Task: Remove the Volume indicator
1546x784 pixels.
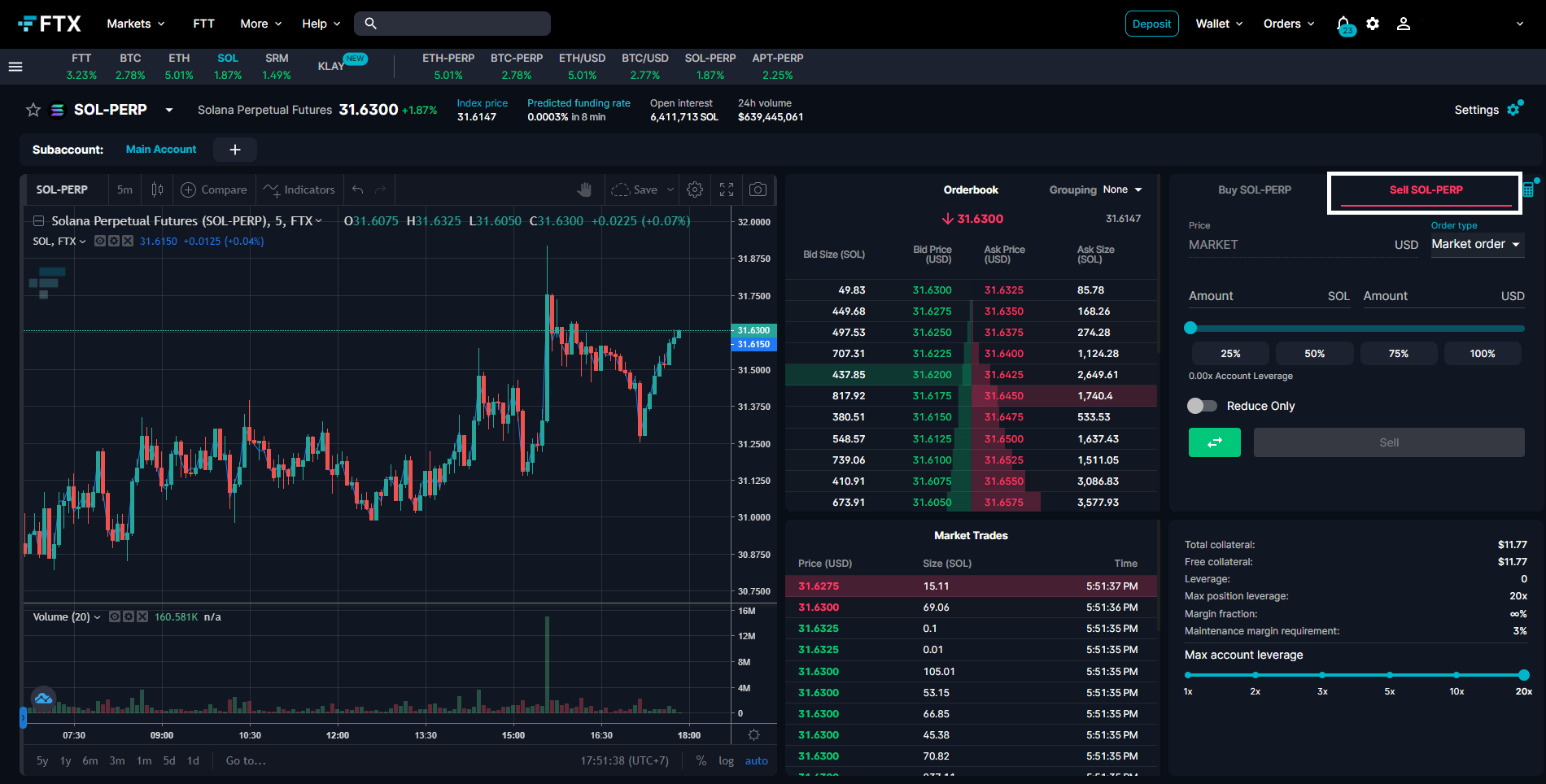Action: (x=142, y=616)
